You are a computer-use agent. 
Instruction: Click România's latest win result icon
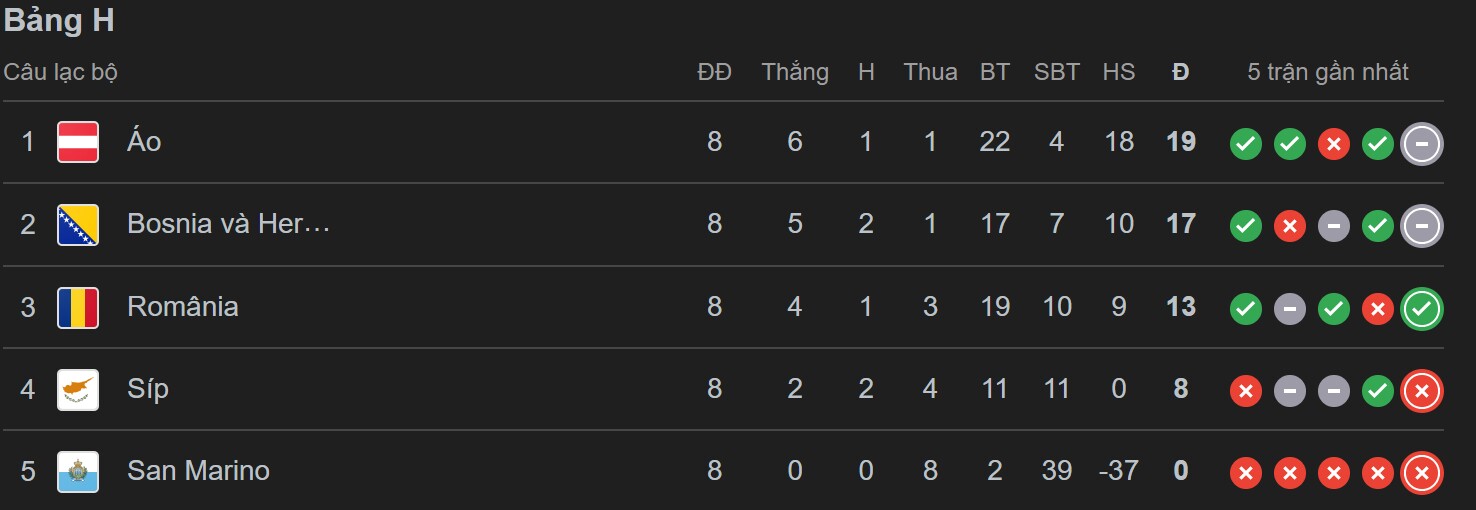[x=1421, y=308]
